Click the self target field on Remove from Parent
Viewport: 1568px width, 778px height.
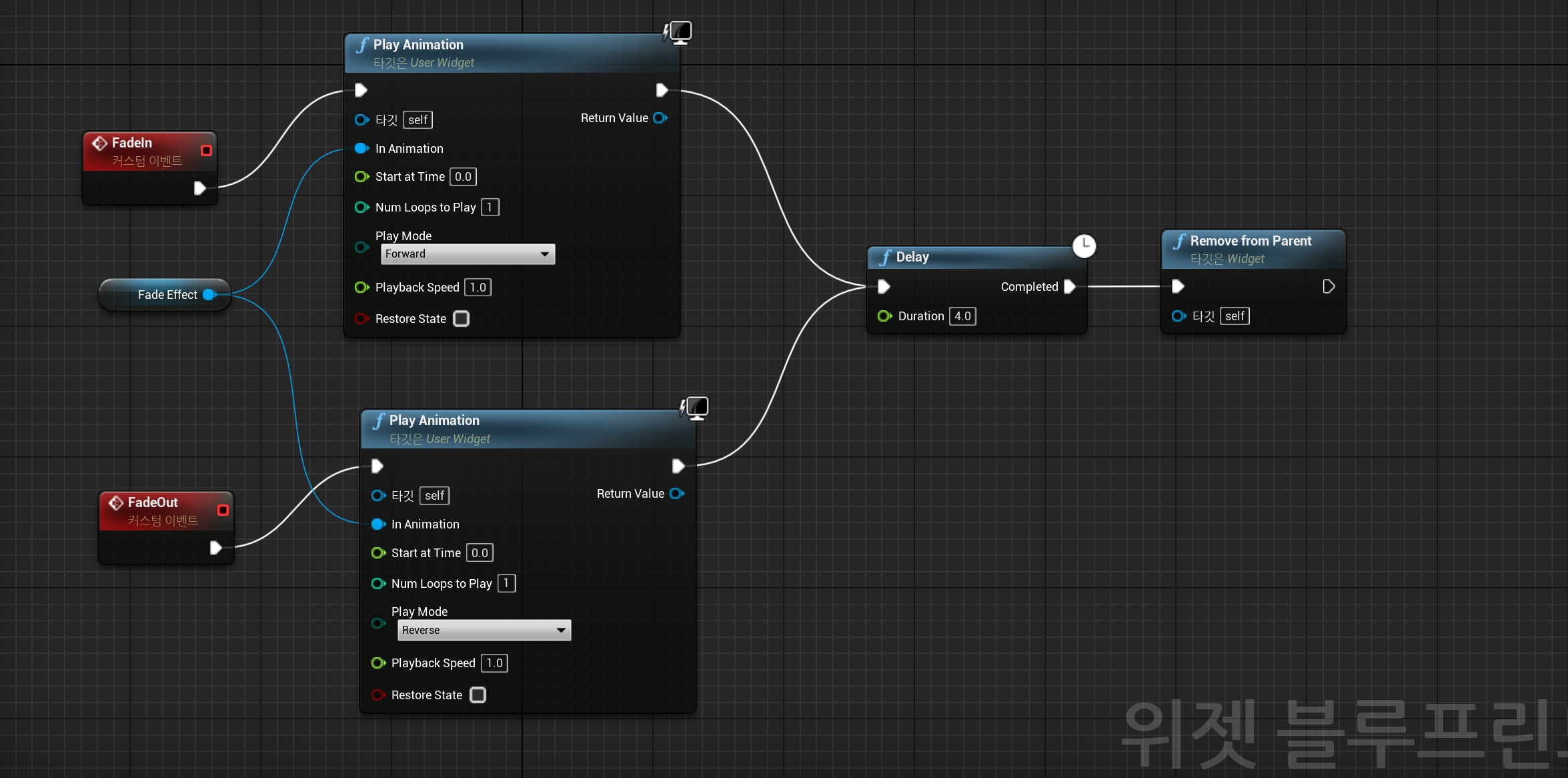coord(1235,316)
